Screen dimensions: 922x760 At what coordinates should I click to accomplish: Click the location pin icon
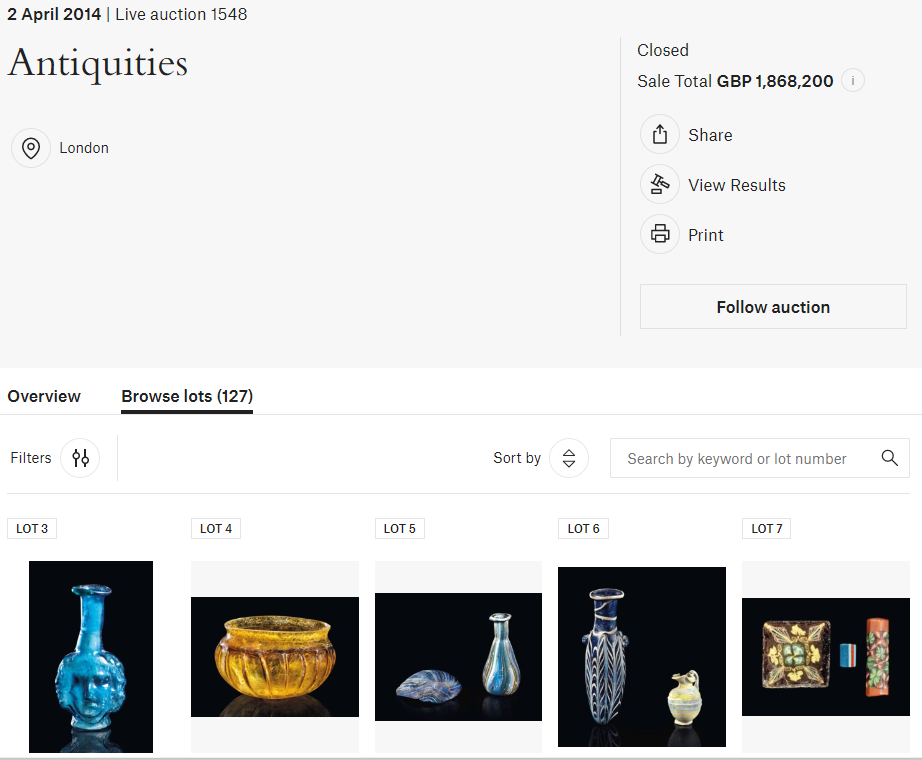click(31, 148)
